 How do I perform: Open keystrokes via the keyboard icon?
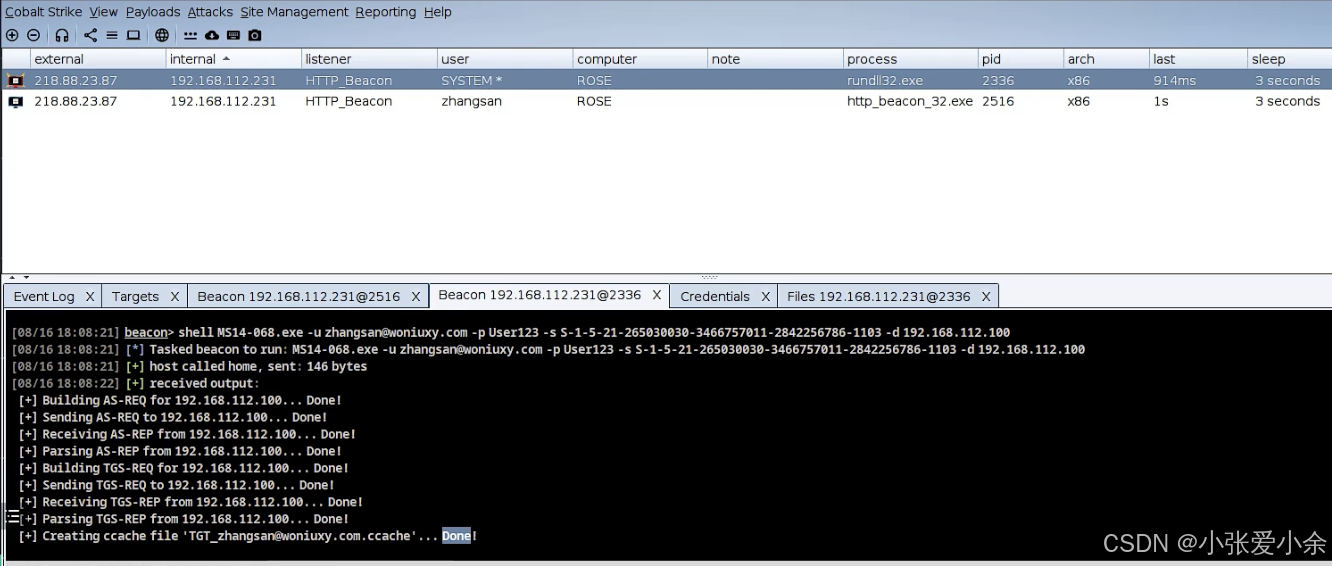233,35
